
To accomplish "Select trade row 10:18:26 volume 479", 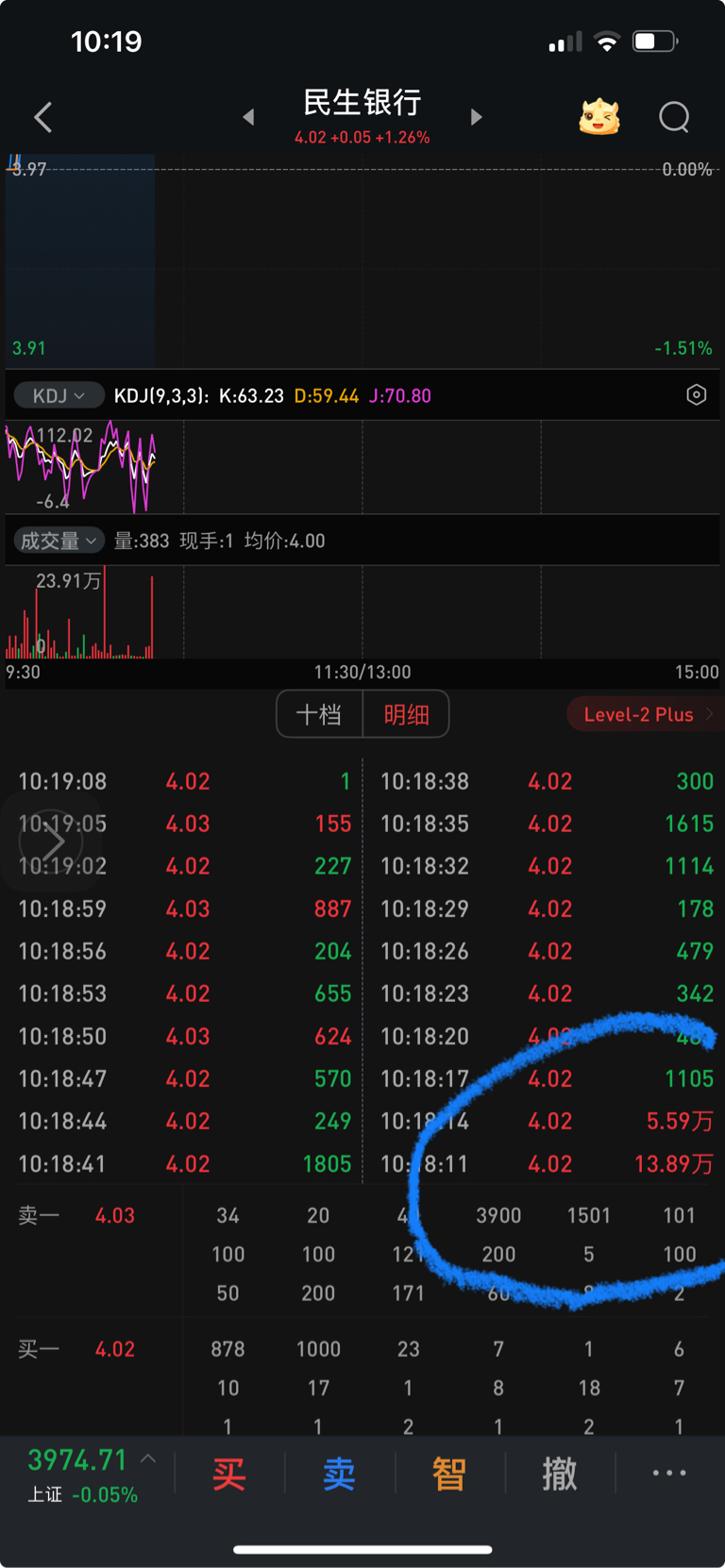I will click(547, 951).
